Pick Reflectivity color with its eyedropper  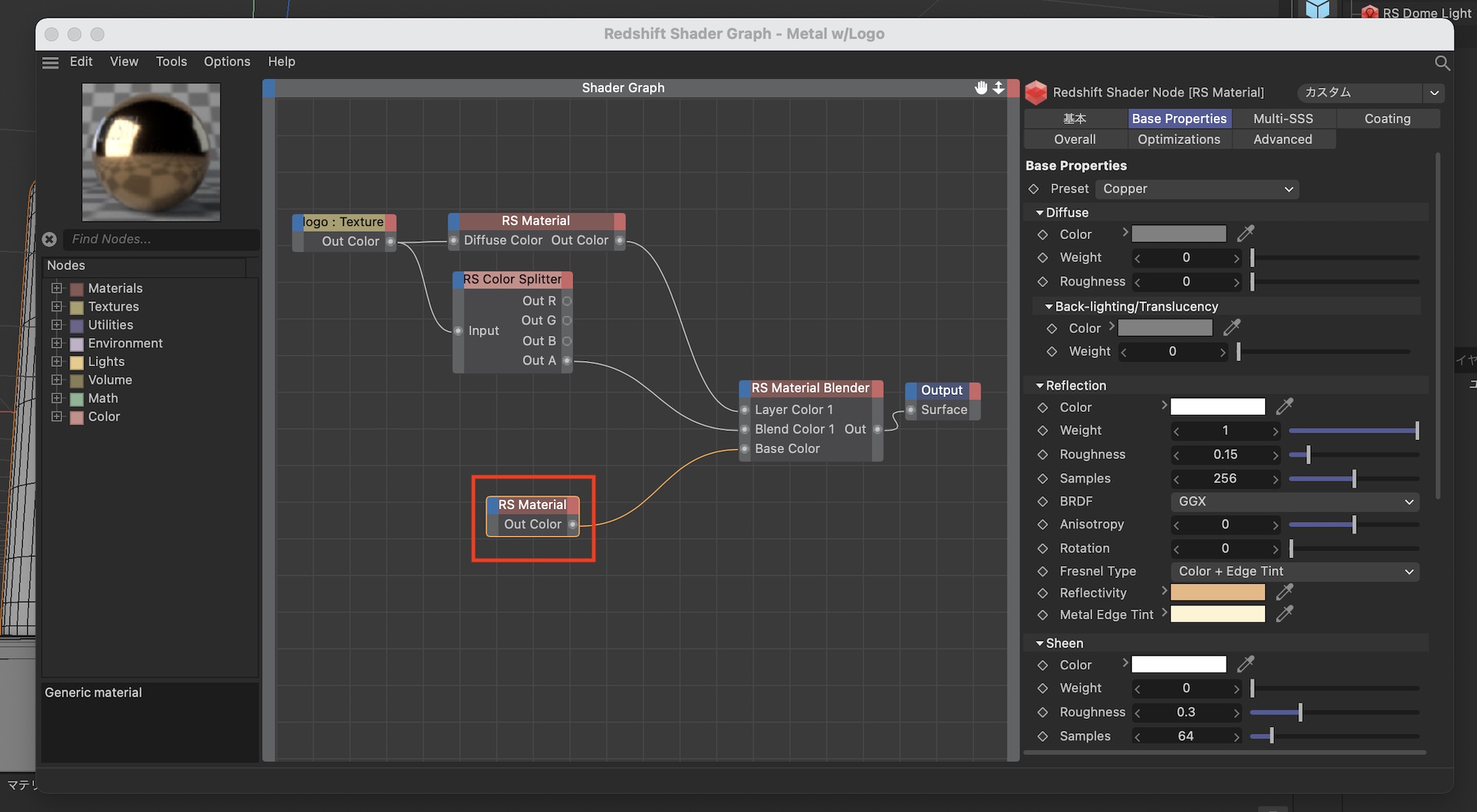[x=1285, y=592]
